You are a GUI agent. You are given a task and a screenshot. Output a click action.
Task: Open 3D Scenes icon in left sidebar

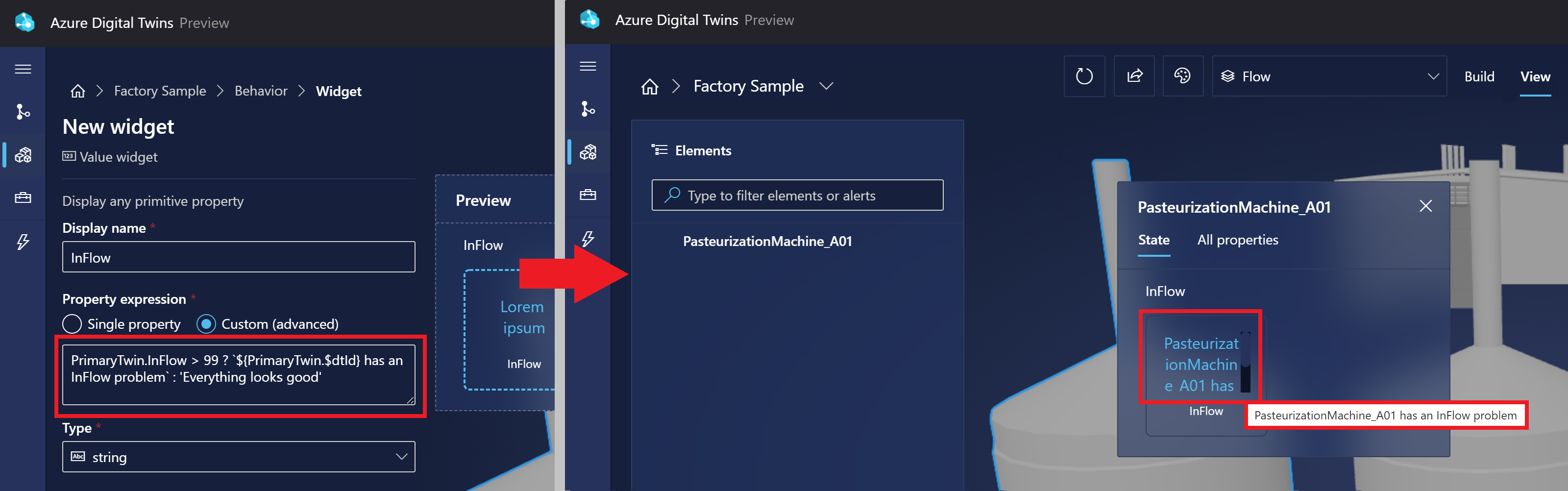click(23, 155)
